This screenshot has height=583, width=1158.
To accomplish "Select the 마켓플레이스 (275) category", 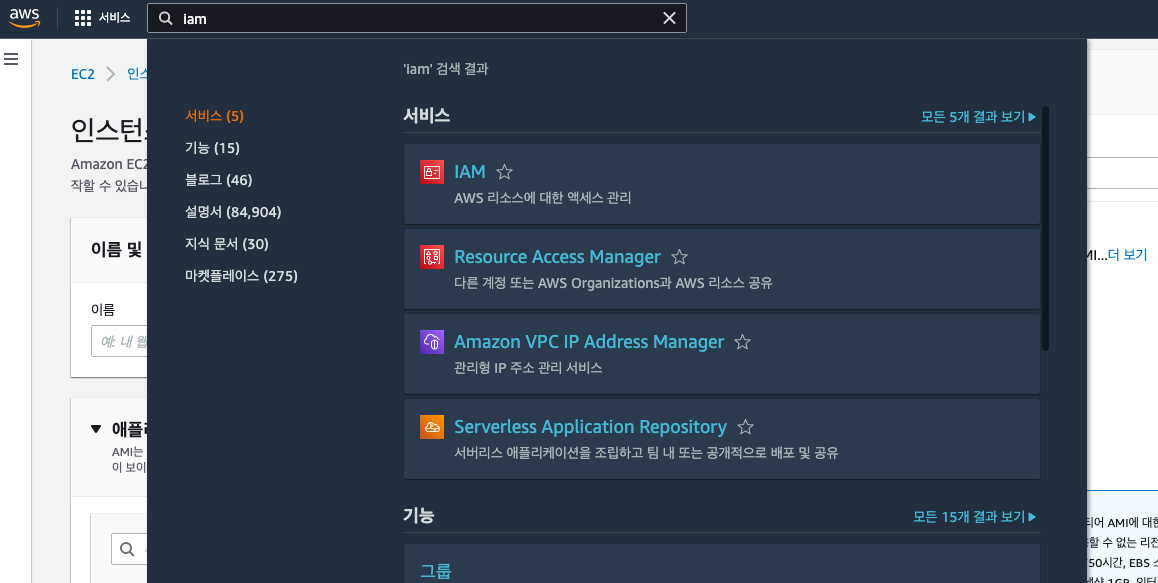I will [x=241, y=276].
